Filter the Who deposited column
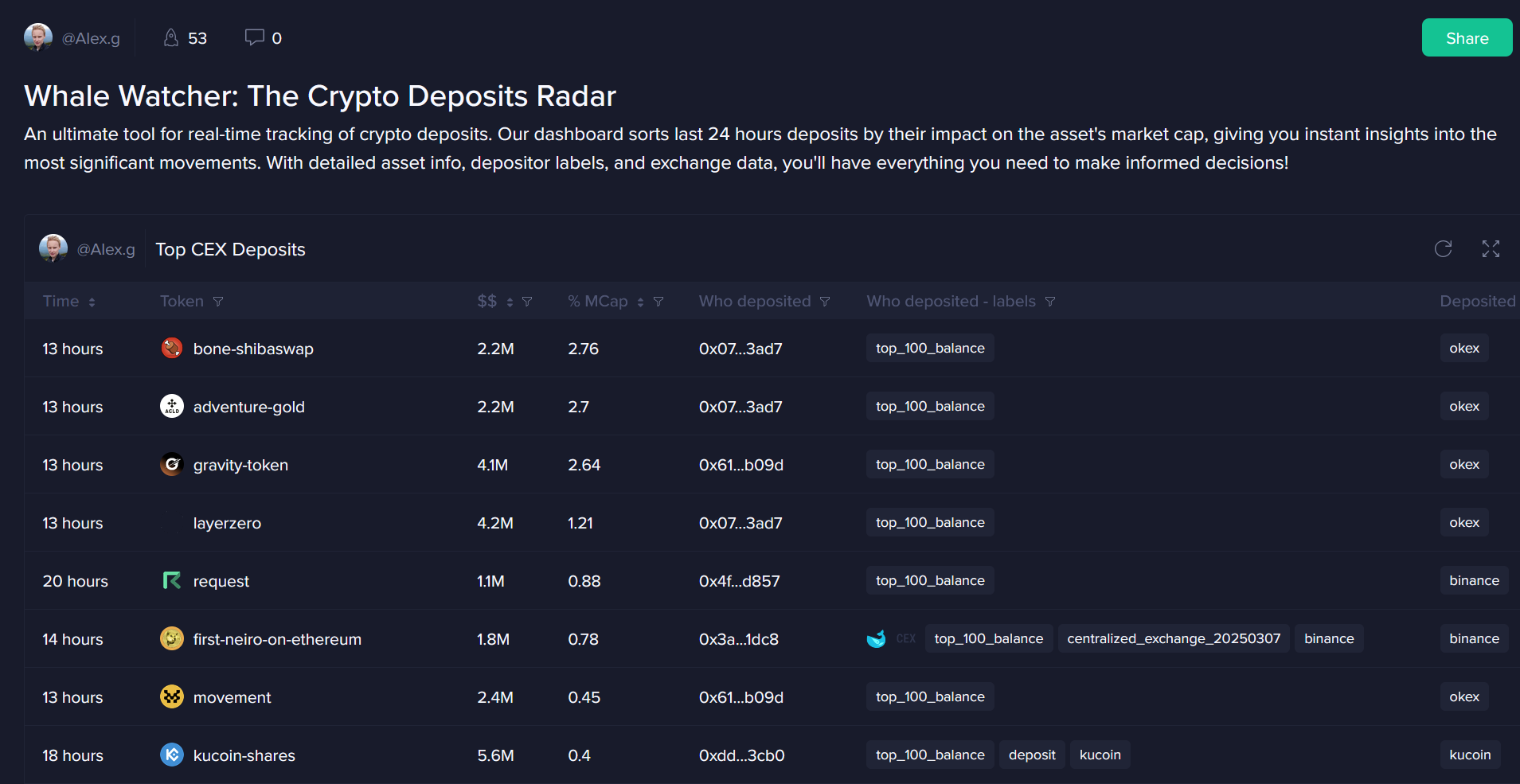The width and height of the screenshot is (1520, 784). pos(825,302)
